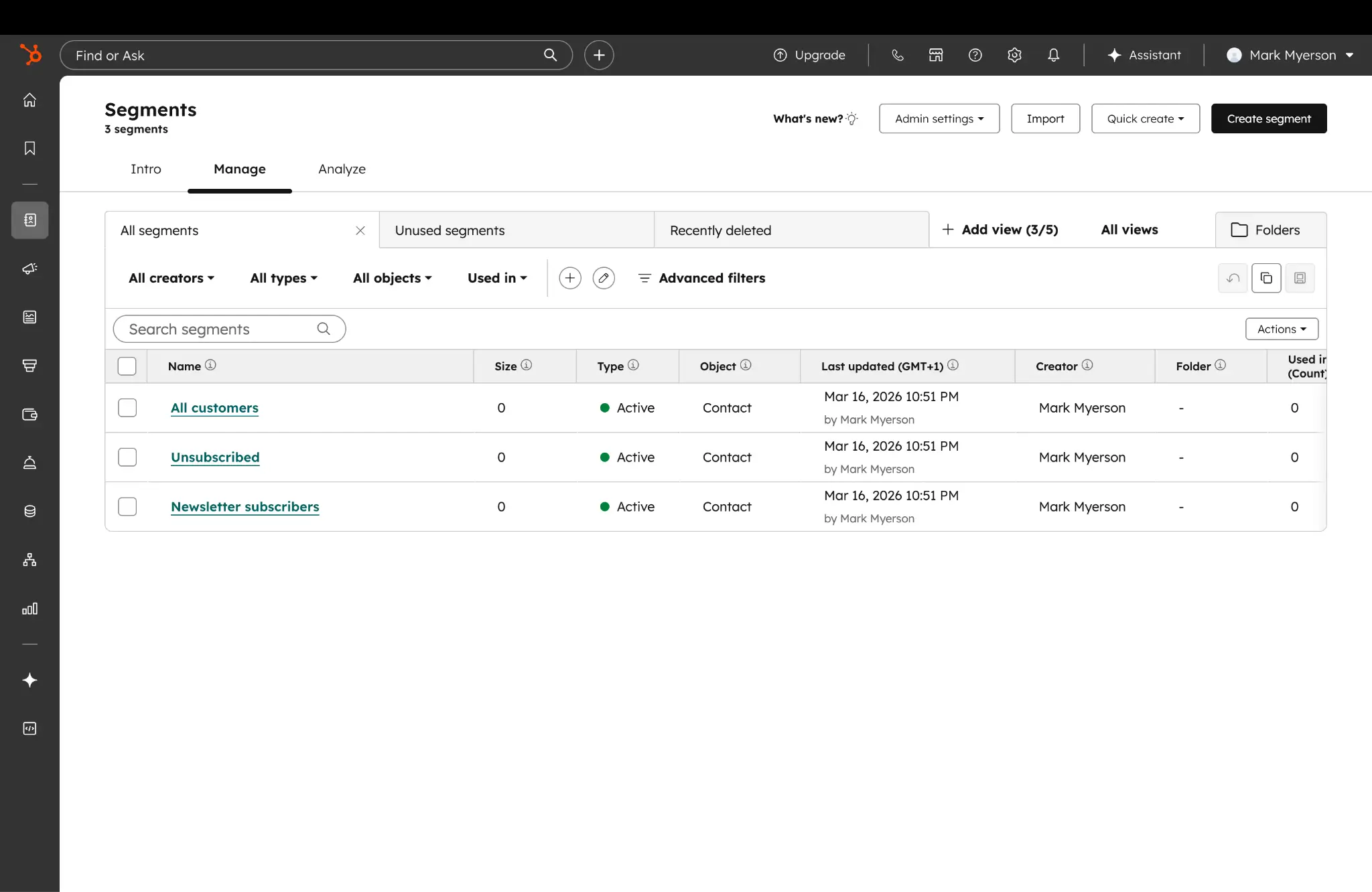Open the All creators dropdown
Viewport: 1372px width, 892px height.
(171, 278)
